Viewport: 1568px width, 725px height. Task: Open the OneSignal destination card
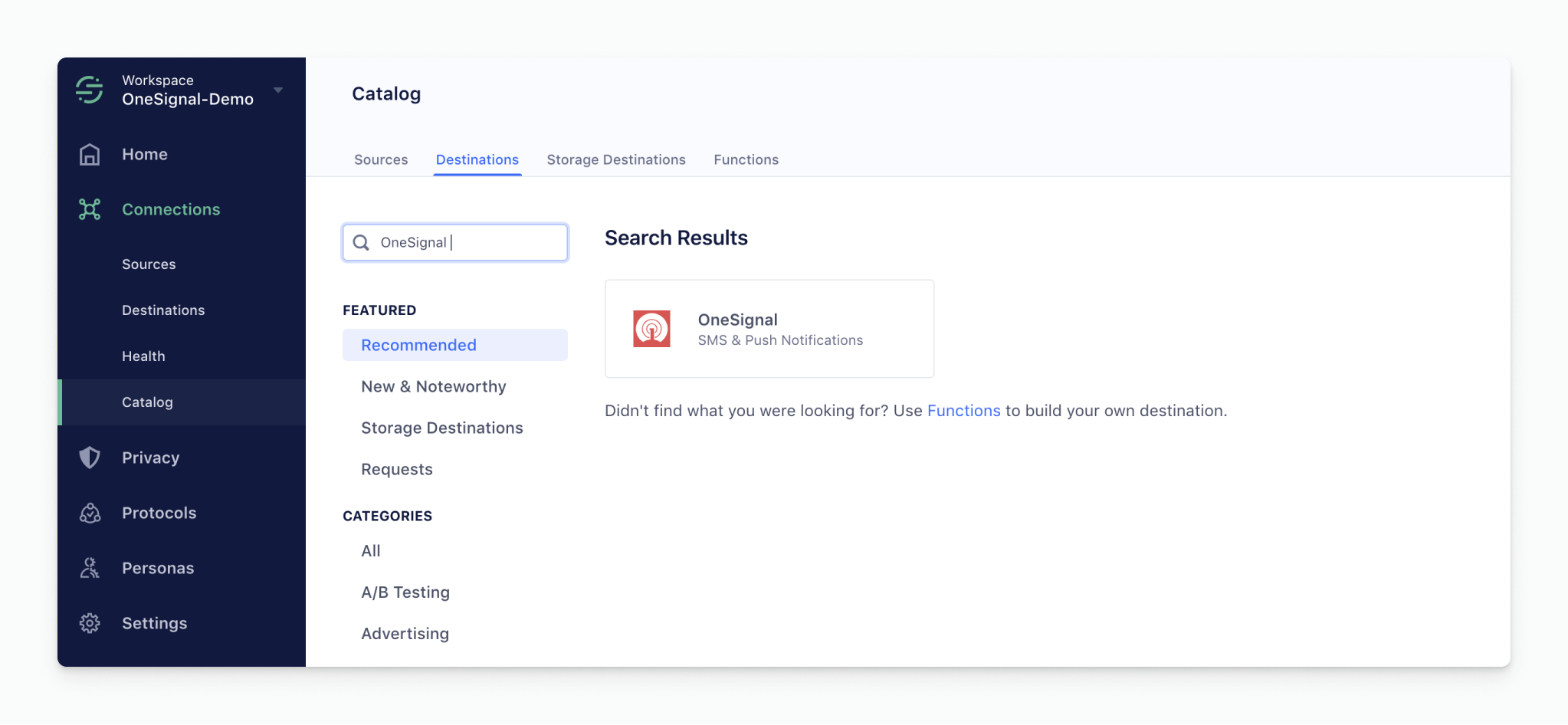769,329
